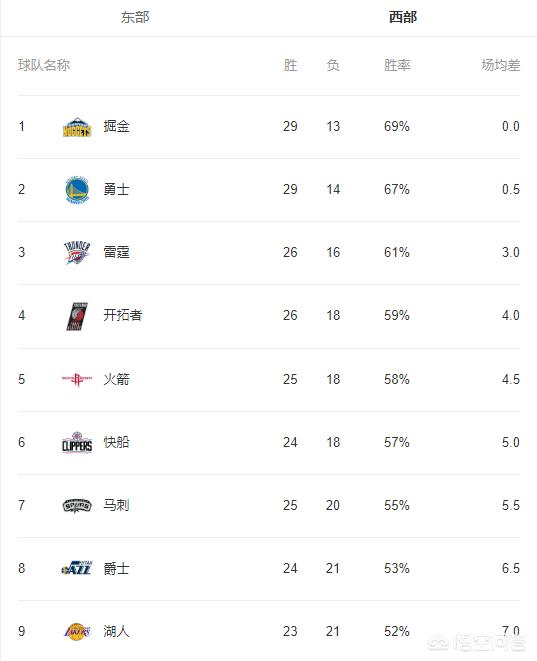Click the 胜 column header
The height and width of the screenshot is (661, 537).
coord(290,65)
